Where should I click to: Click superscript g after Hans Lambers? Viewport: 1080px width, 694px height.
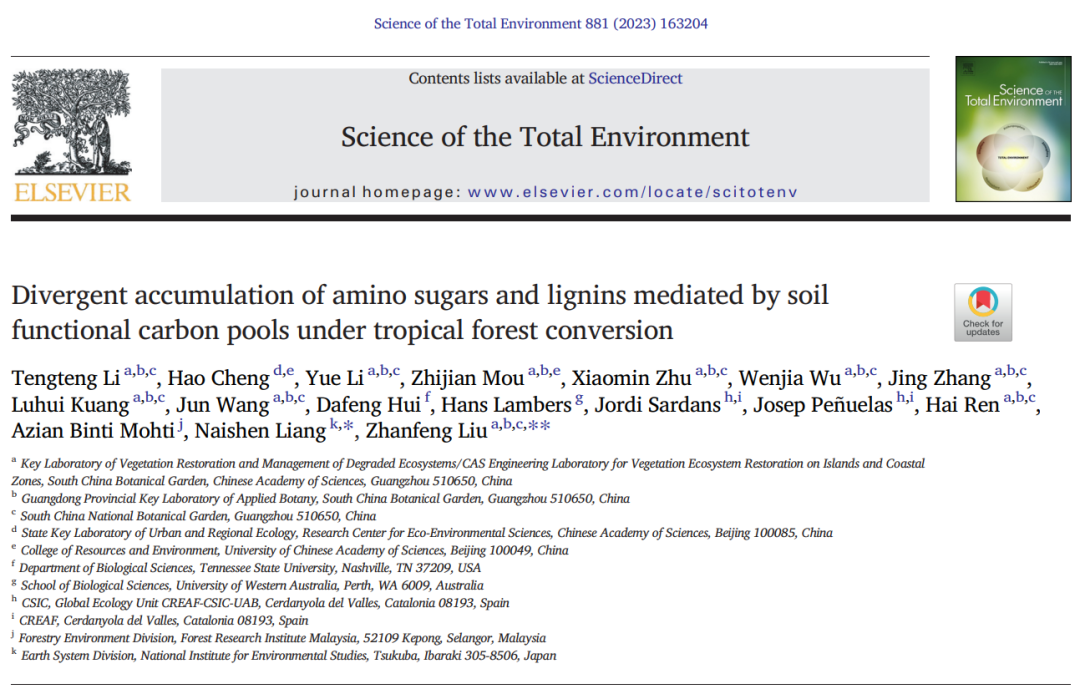(x=579, y=399)
